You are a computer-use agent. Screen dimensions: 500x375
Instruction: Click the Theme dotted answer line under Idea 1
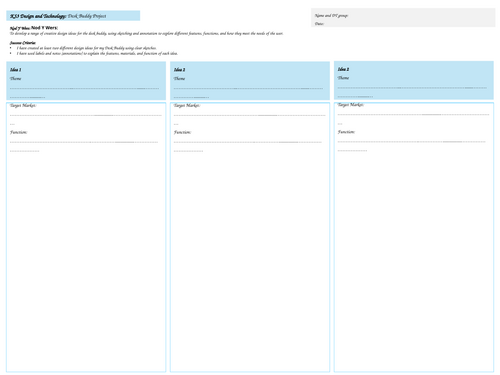click(84, 89)
